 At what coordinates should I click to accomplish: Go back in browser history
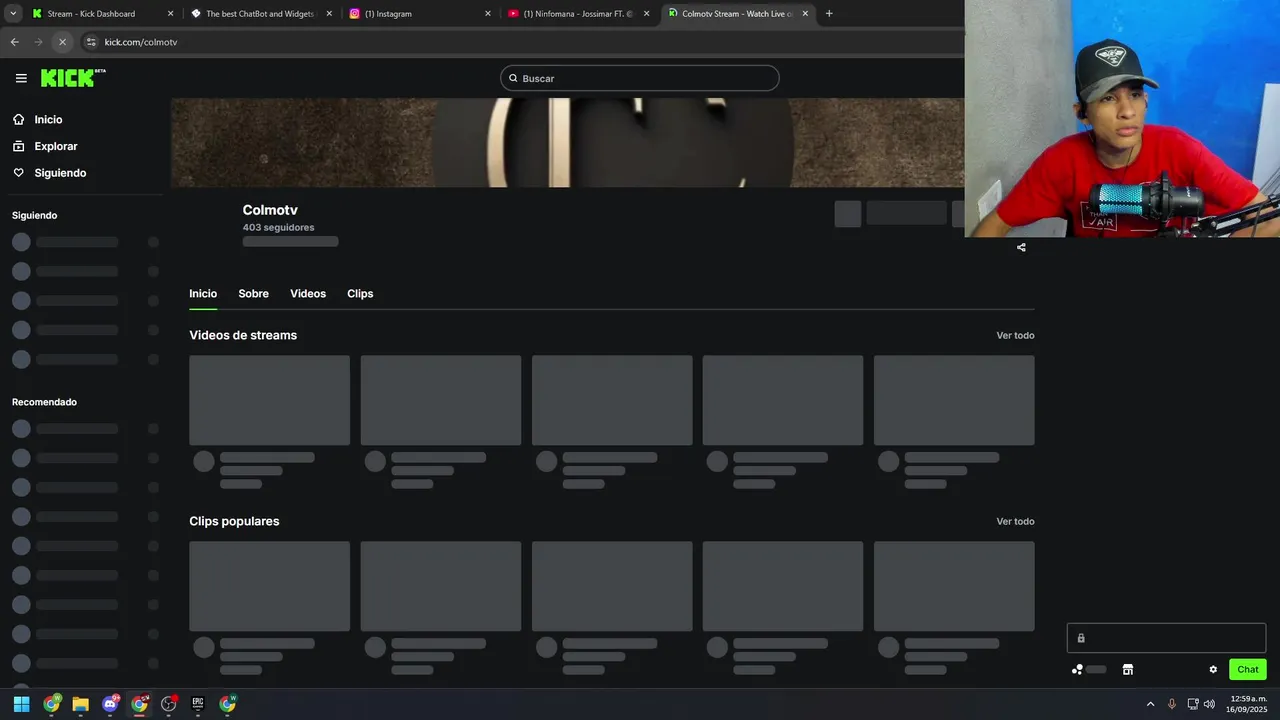(x=14, y=42)
